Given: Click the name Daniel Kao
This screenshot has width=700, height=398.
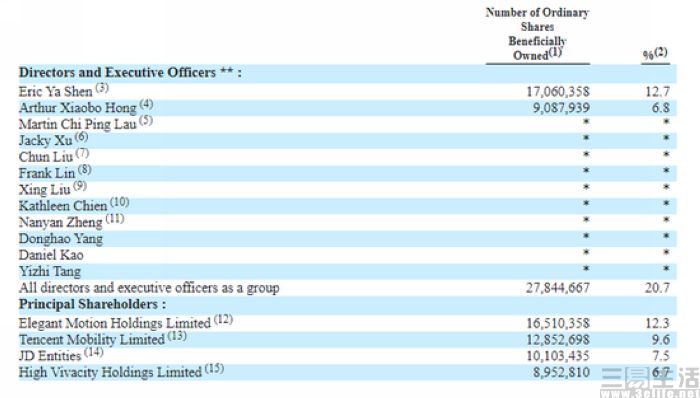Looking at the screenshot, I should pos(51,255).
